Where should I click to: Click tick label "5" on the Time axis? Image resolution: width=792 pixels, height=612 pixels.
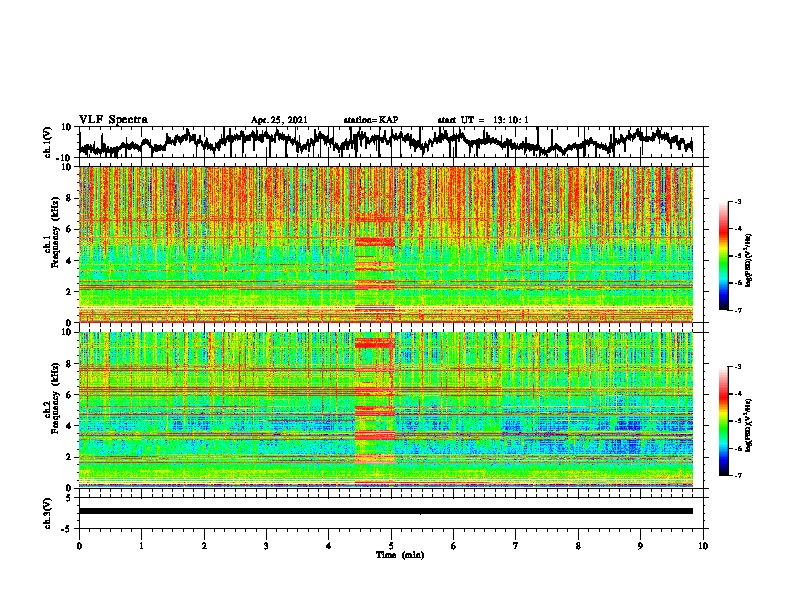pos(391,546)
